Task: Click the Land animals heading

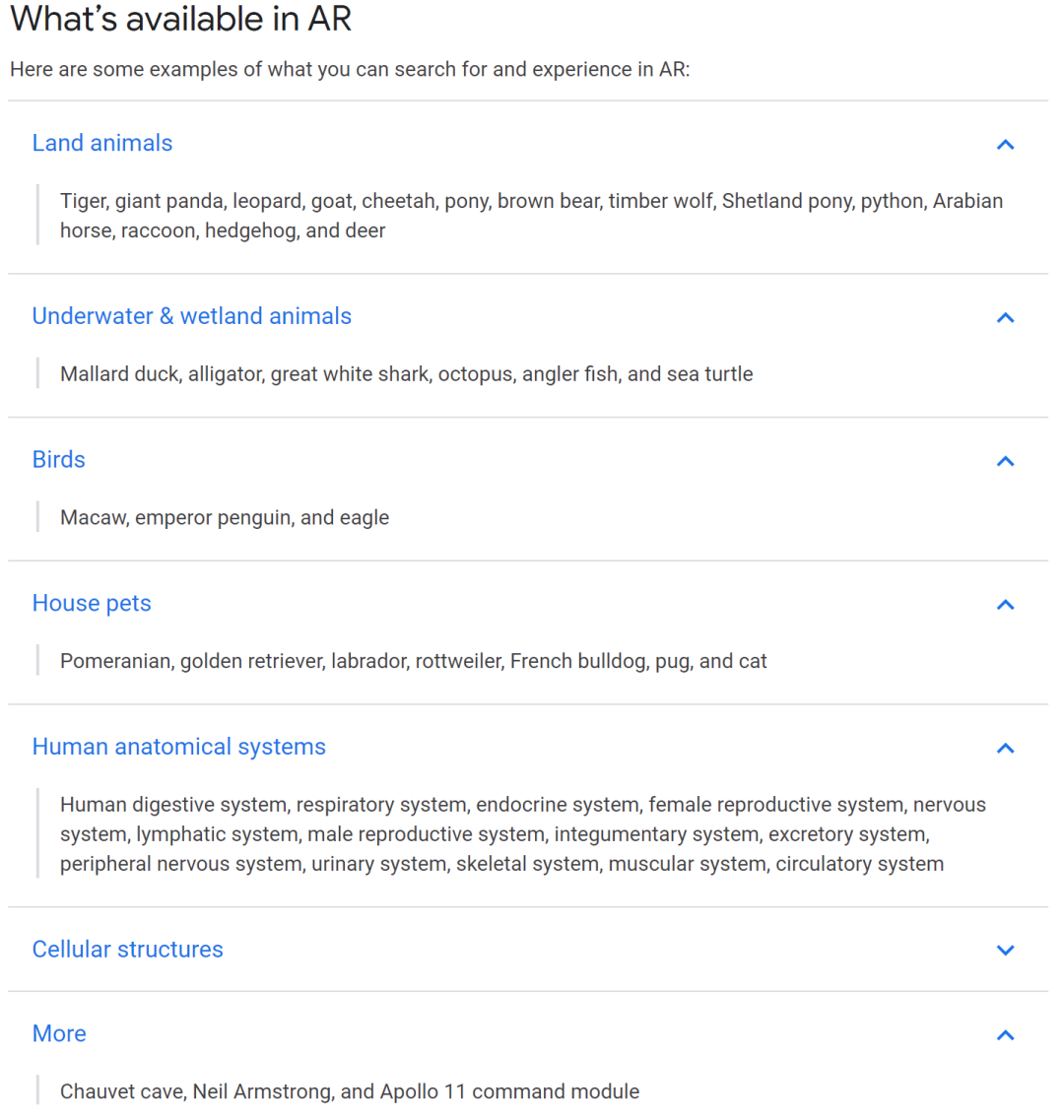Action: click(x=102, y=144)
